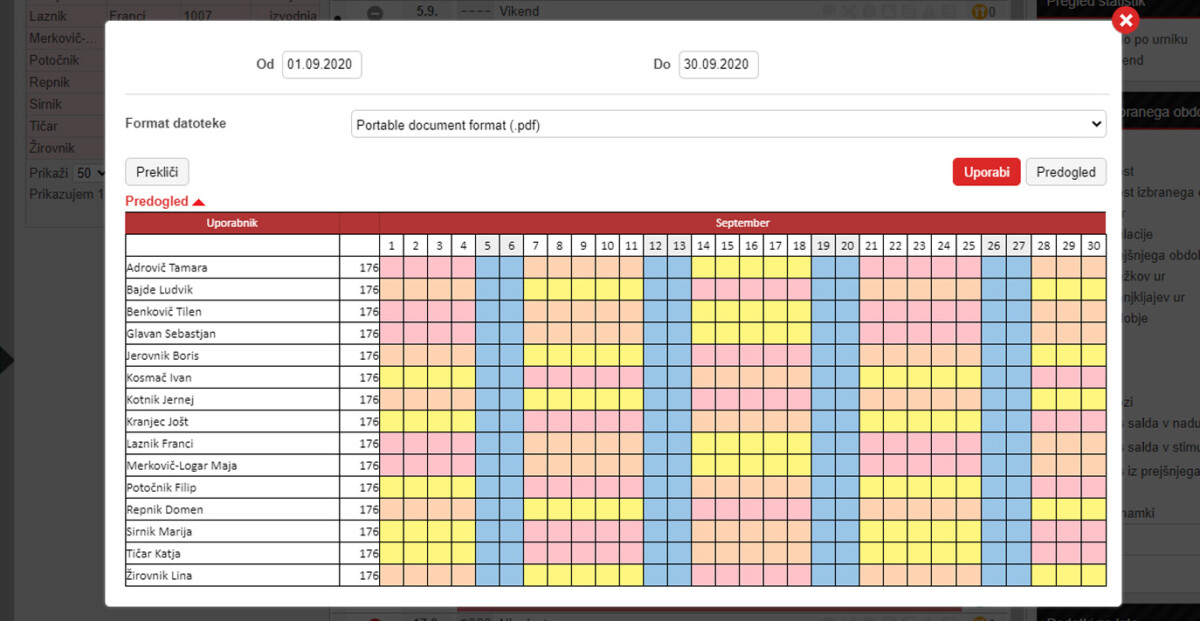Set the Od start date field
1200x621 pixels.
pos(322,64)
